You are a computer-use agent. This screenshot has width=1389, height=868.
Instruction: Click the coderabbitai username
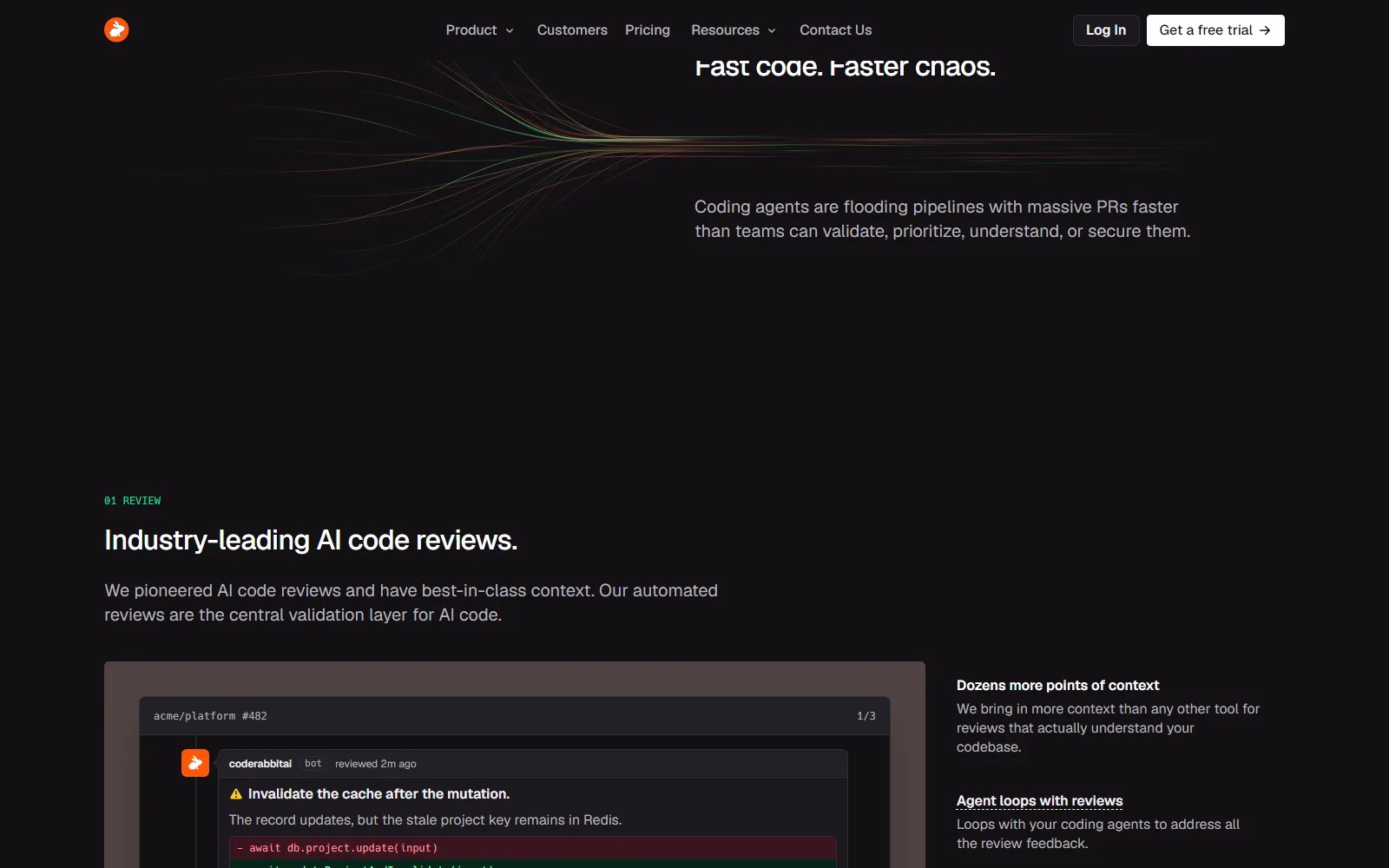click(260, 764)
